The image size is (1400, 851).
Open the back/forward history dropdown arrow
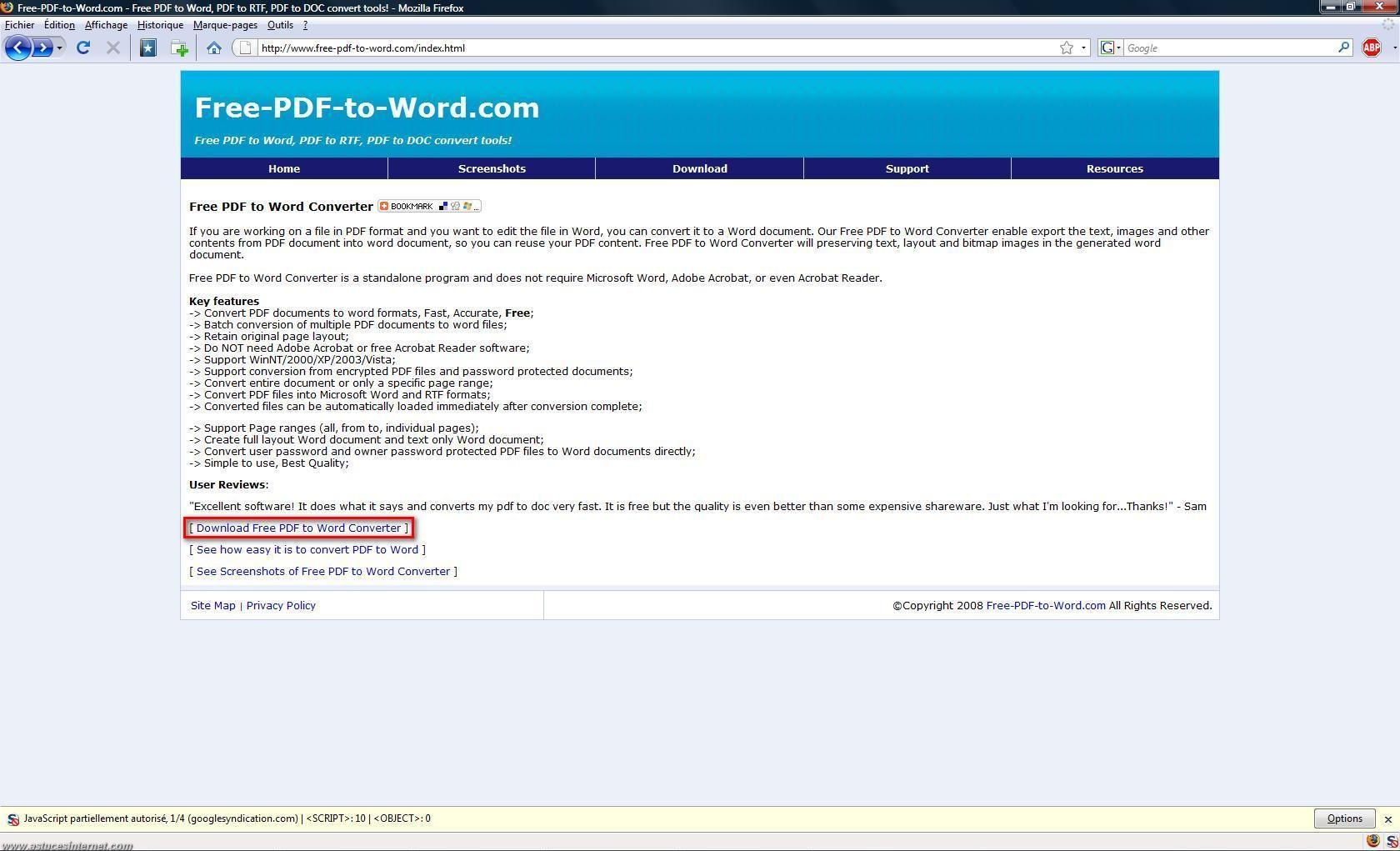59,48
